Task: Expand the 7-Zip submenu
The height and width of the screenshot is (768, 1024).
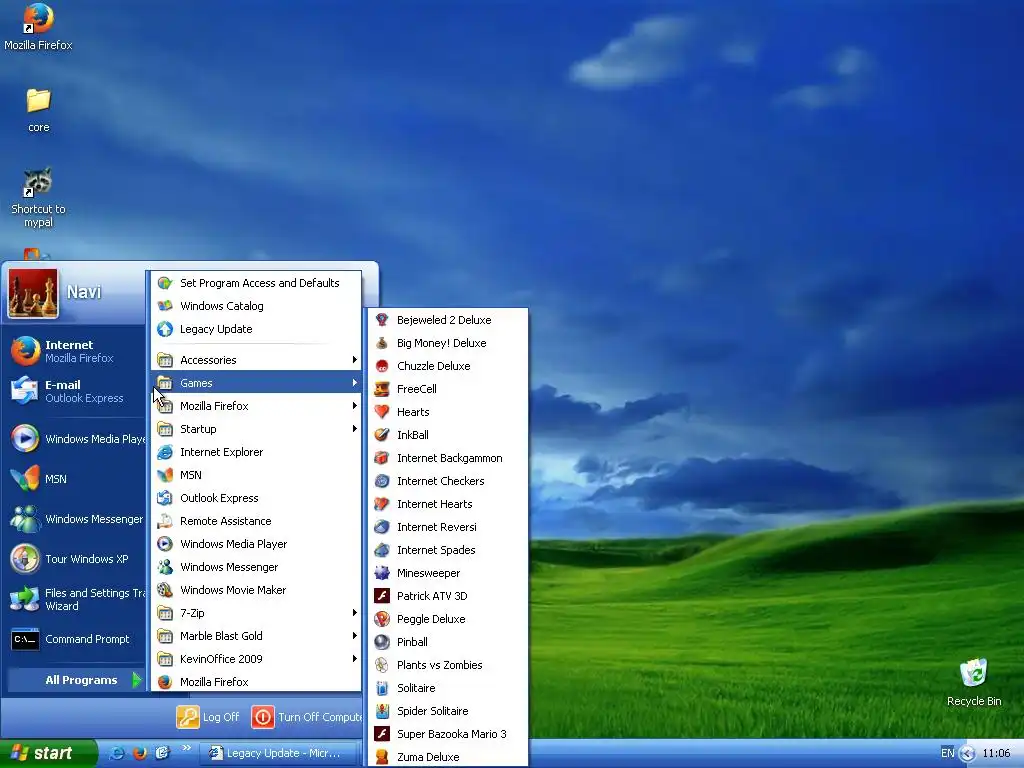Action: click(257, 613)
